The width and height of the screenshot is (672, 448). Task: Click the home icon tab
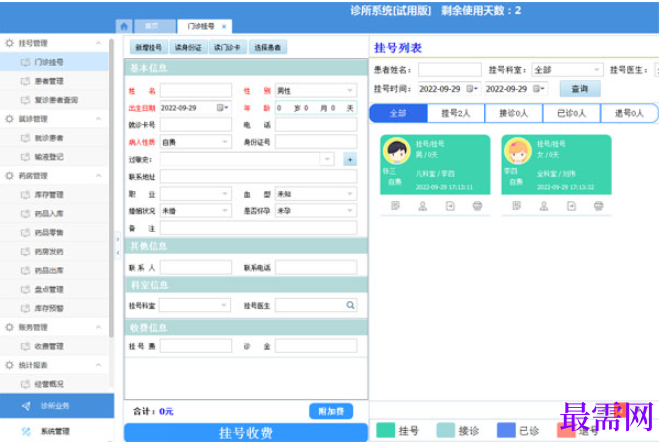pyautogui.click(x=124, y=26)
